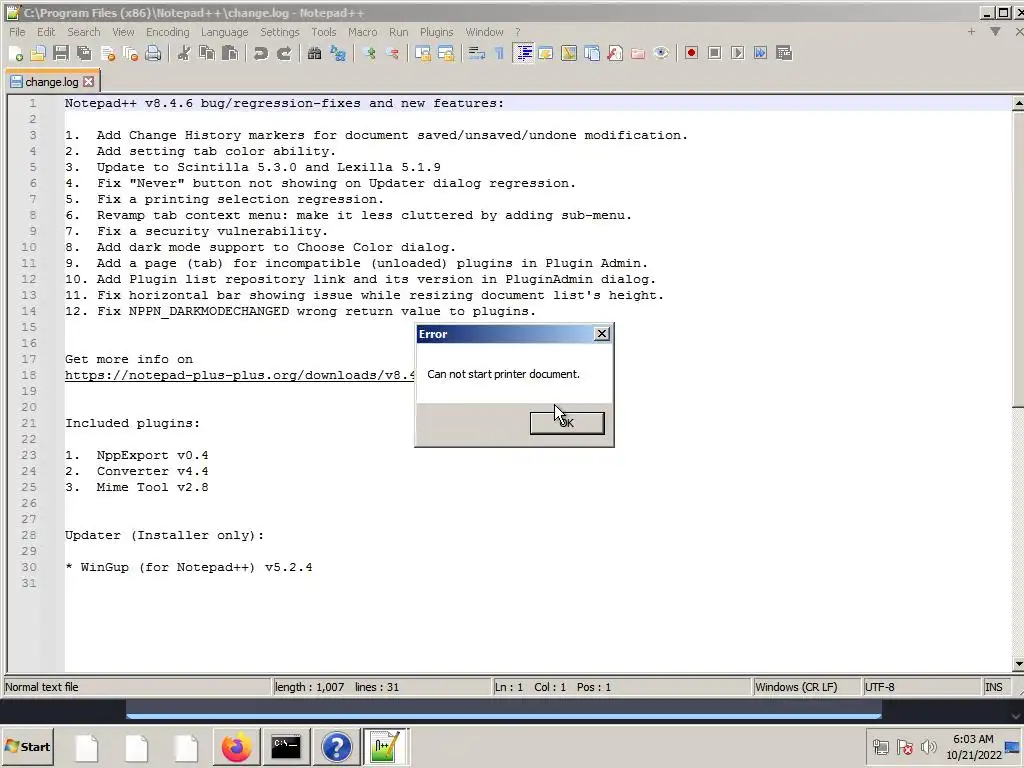Click the Save toolbar icon
The height and width of the screenshot is (768, 1024).
[61, 54]
